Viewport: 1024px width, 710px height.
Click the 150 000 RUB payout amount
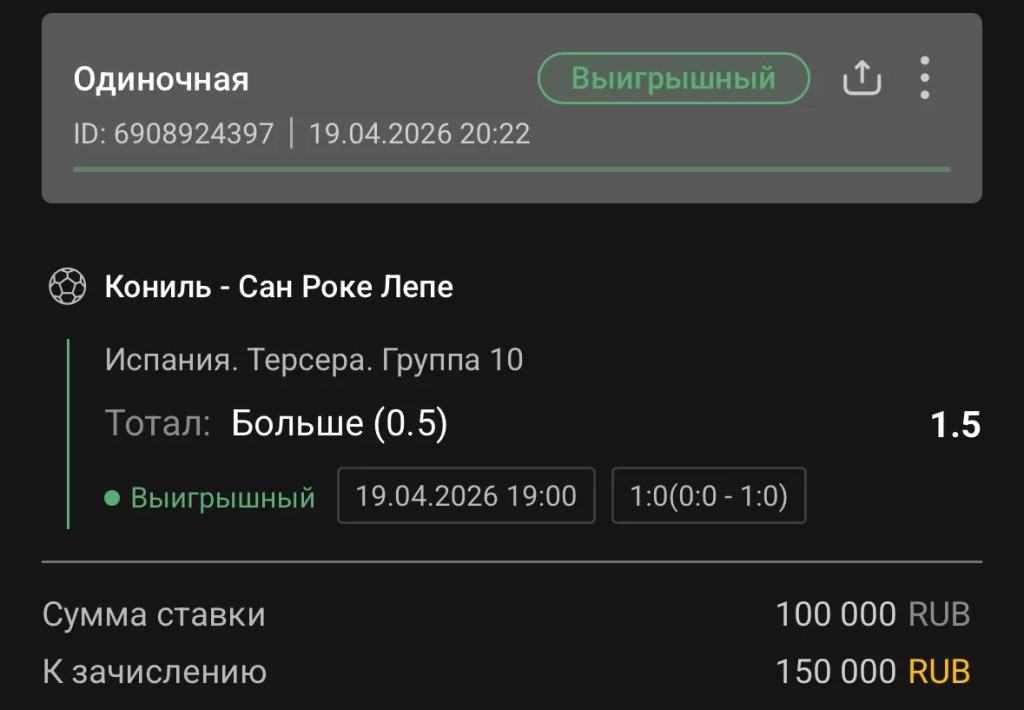pos(872,672)
